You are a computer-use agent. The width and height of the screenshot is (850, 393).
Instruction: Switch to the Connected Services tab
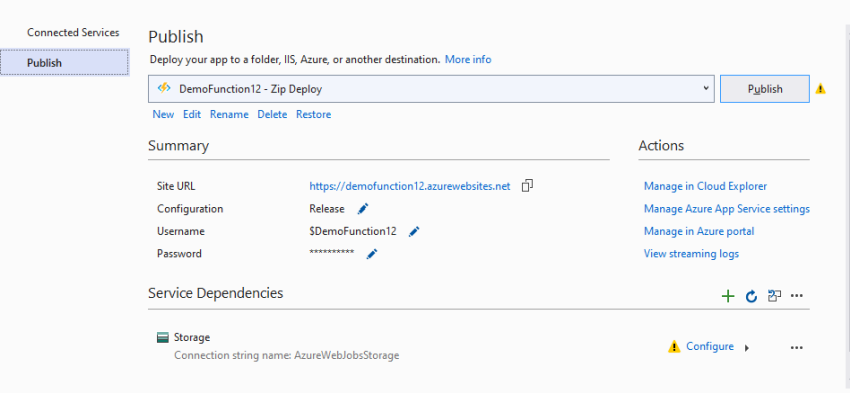73,33
